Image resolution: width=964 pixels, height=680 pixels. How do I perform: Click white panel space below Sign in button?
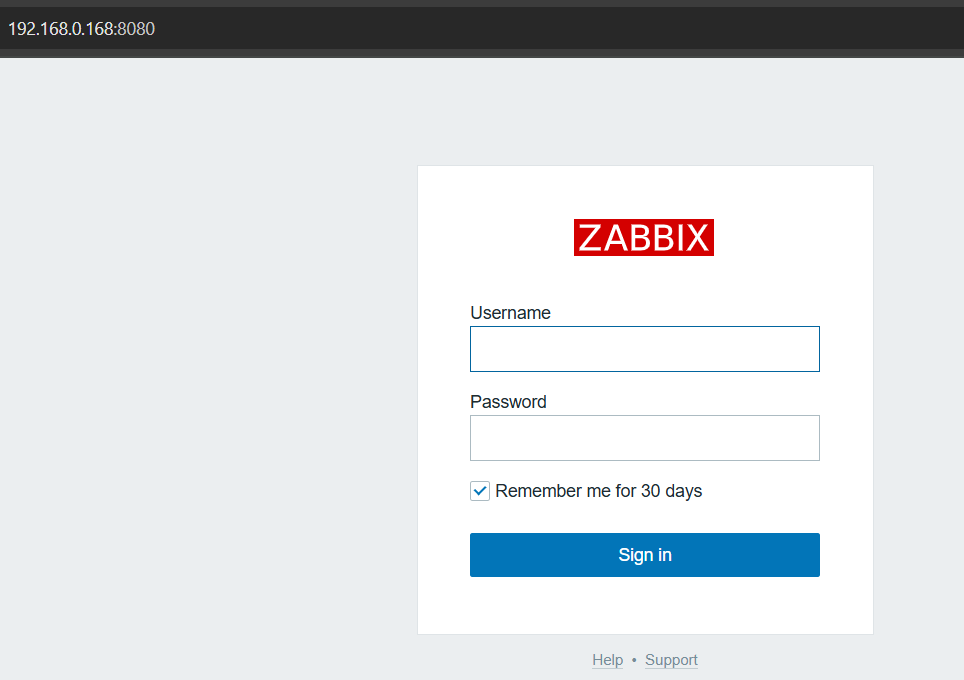pyautogui.click(x=644, y=606)
